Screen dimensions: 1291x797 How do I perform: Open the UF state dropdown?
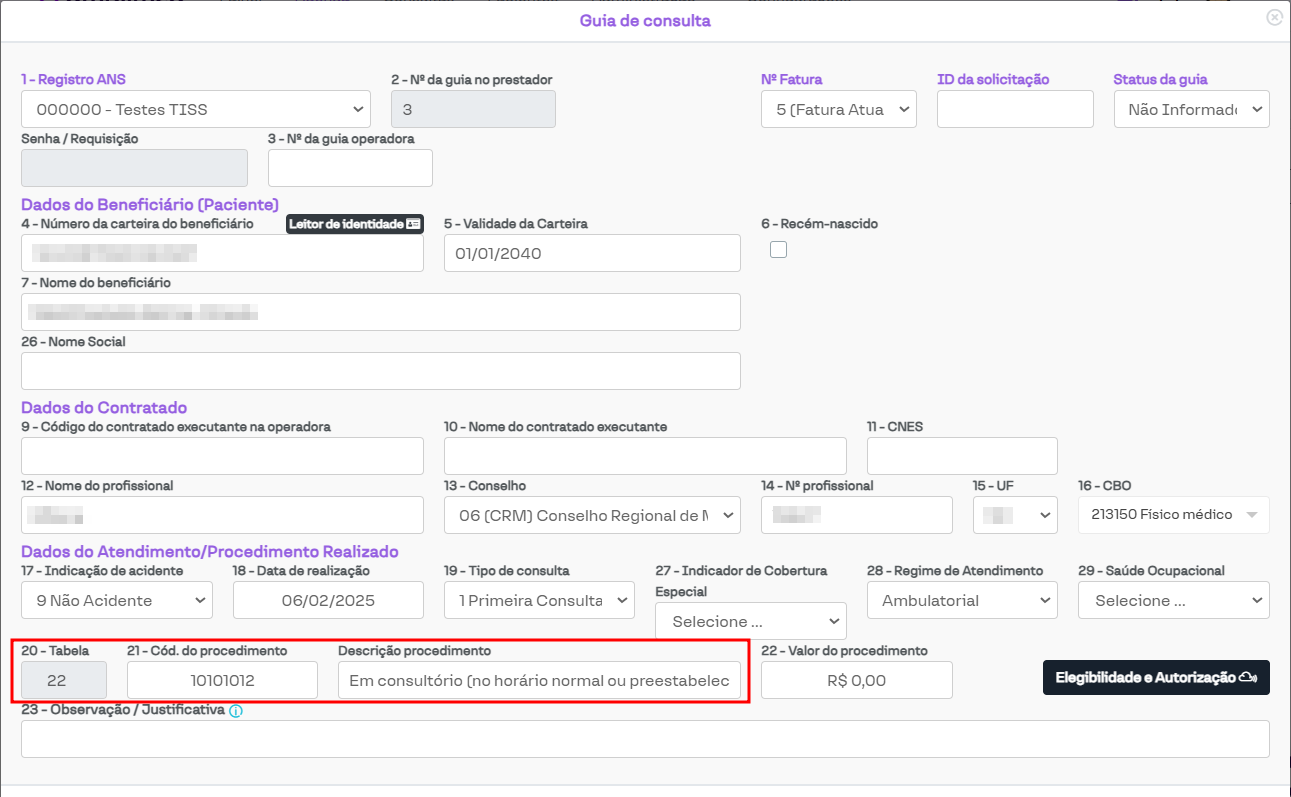(1014, 515)
